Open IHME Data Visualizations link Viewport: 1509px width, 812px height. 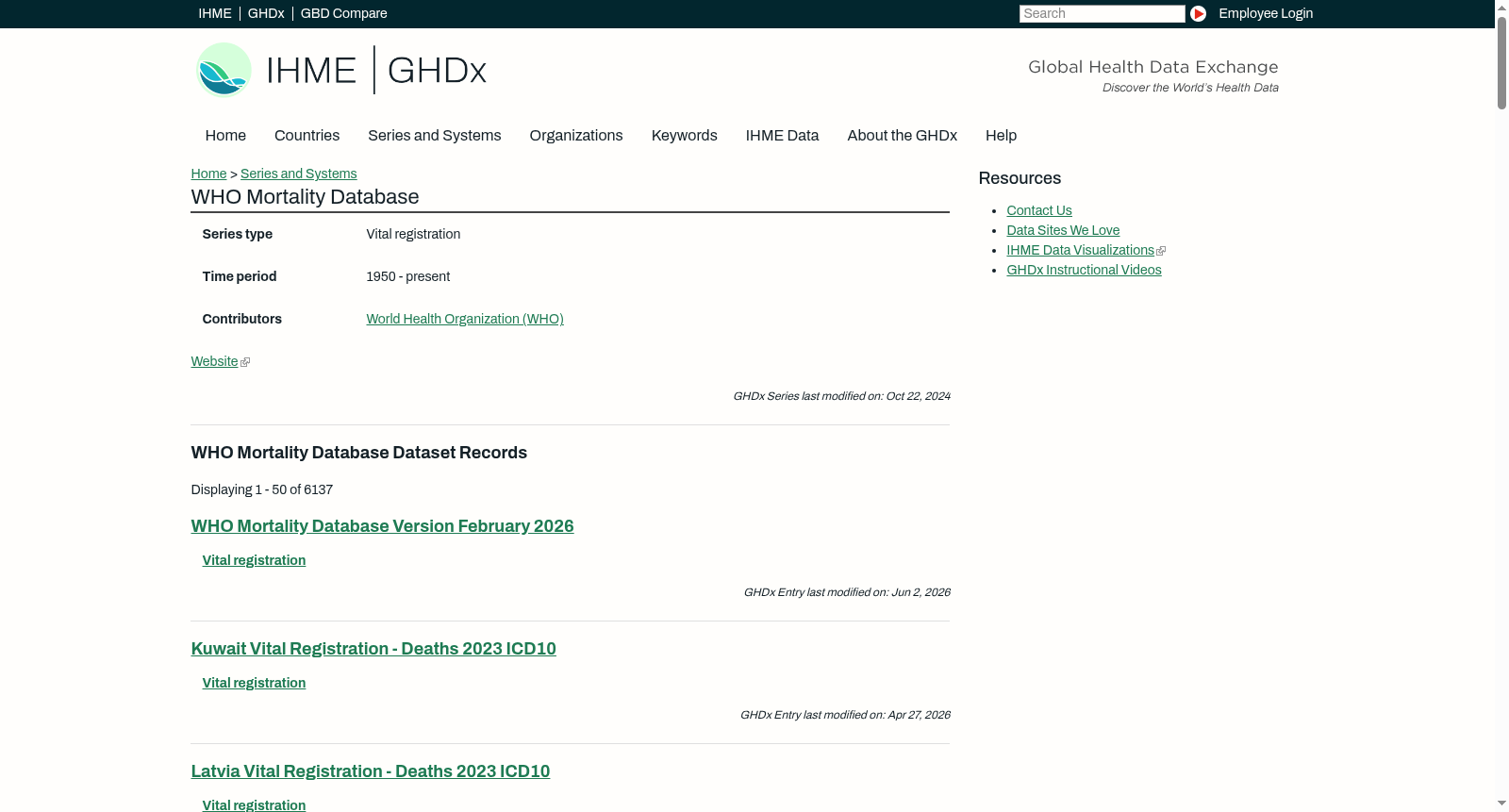coord(1080,250)
